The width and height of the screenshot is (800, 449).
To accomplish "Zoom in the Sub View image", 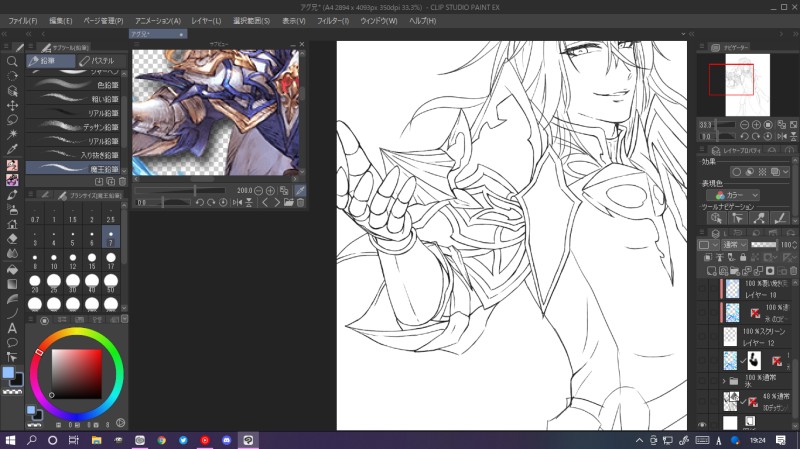I will pyautogui.click(x=270, y=190).
